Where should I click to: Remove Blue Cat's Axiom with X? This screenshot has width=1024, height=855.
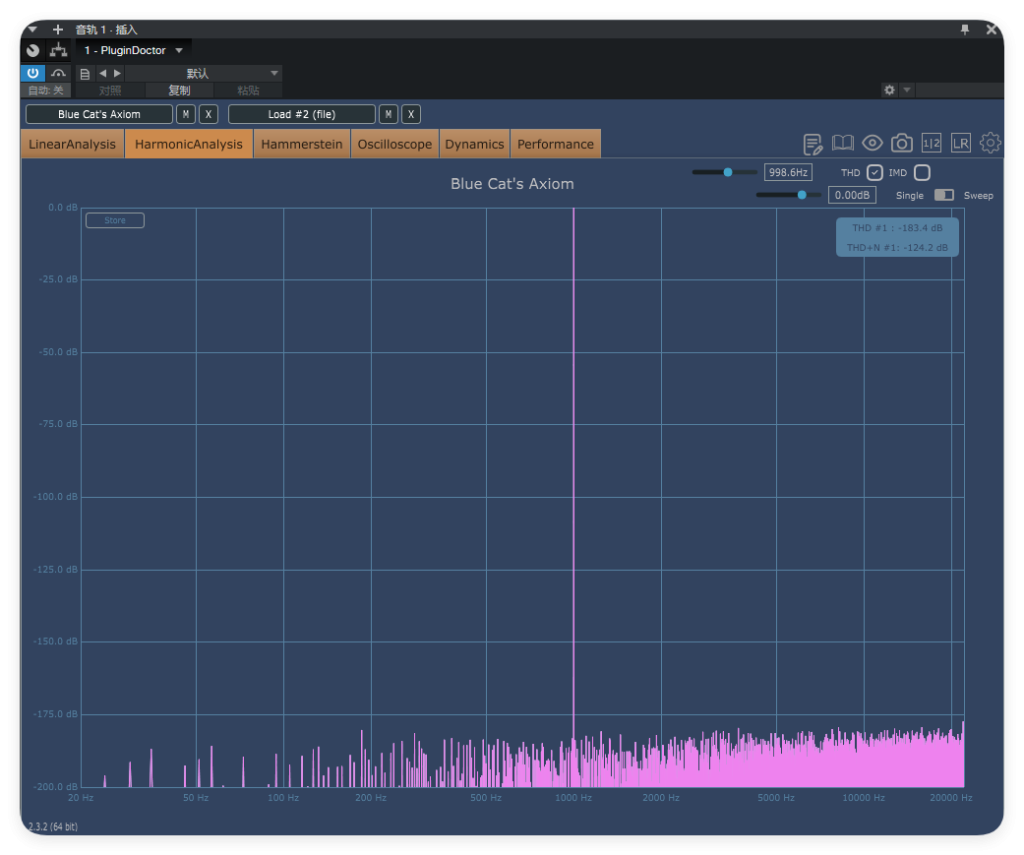coord(208,114)
